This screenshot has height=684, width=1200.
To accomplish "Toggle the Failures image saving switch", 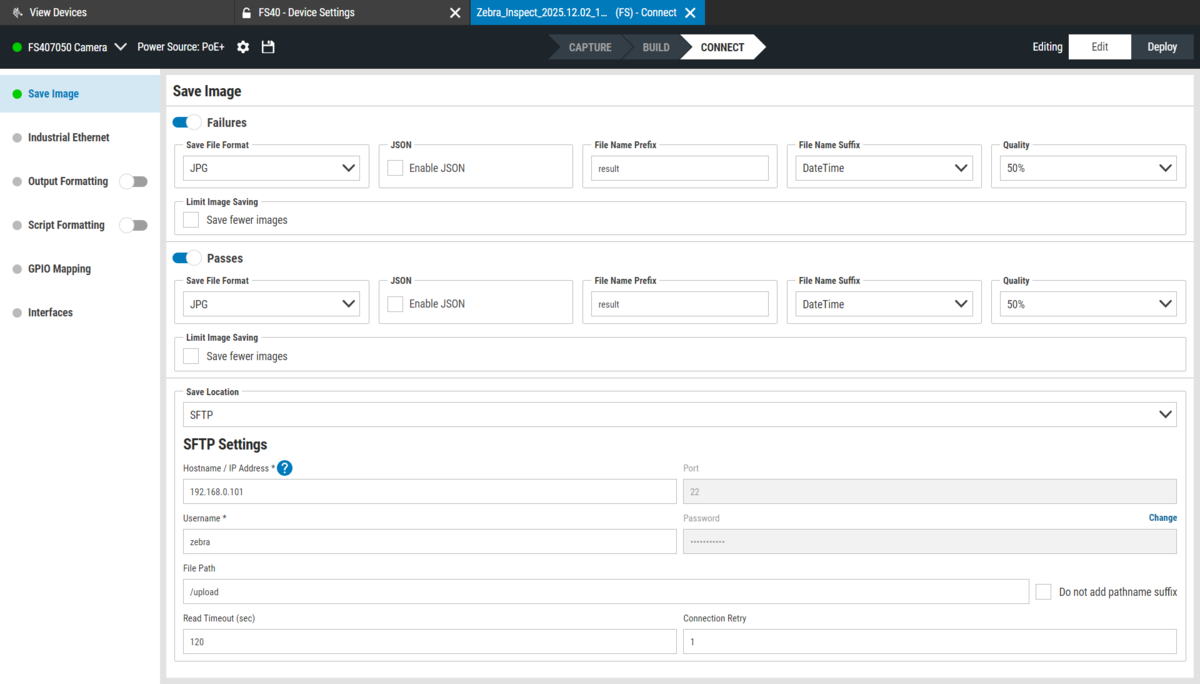I will tap(187, 122).
